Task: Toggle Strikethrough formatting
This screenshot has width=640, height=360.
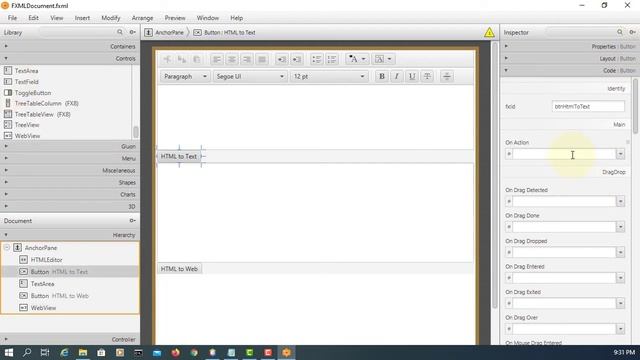Action: click(x=427, y=76)
